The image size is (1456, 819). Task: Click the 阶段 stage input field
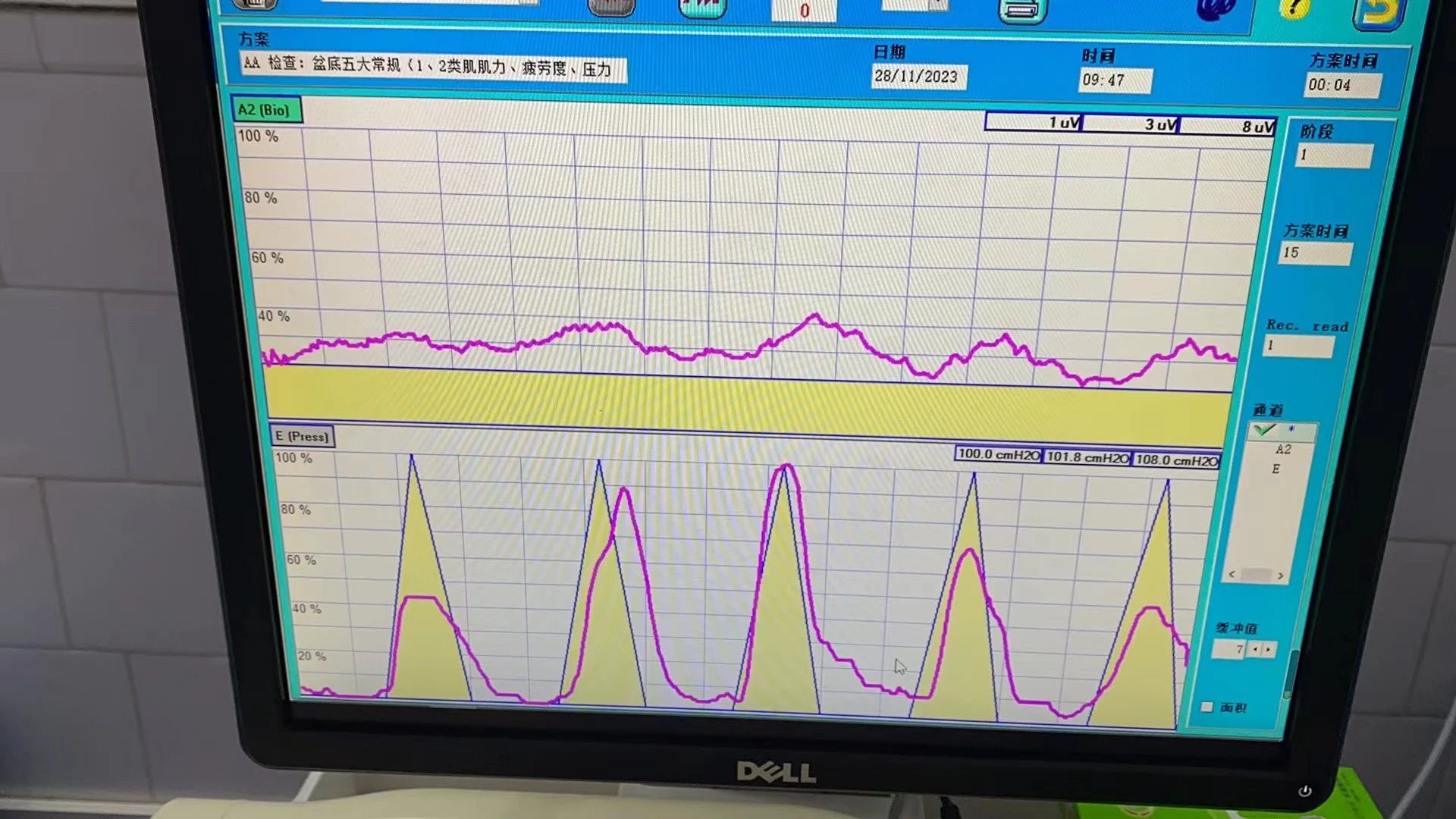click(x=1334, y=155)
